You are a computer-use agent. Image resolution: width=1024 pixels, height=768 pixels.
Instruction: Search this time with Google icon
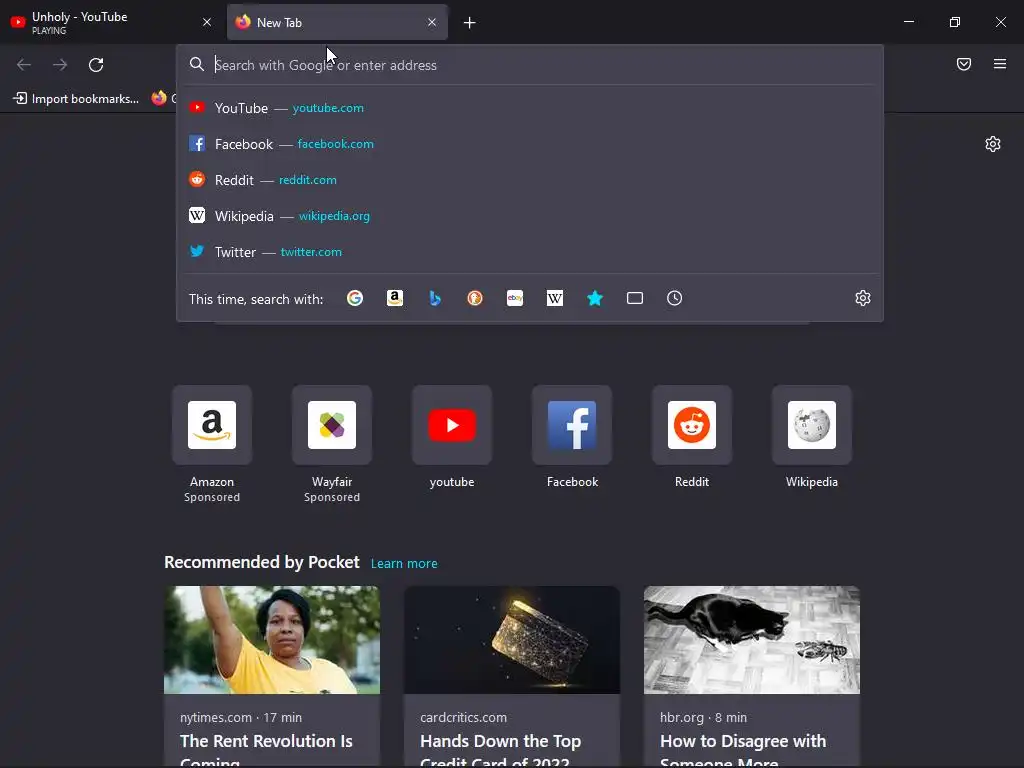pos(355,298)
